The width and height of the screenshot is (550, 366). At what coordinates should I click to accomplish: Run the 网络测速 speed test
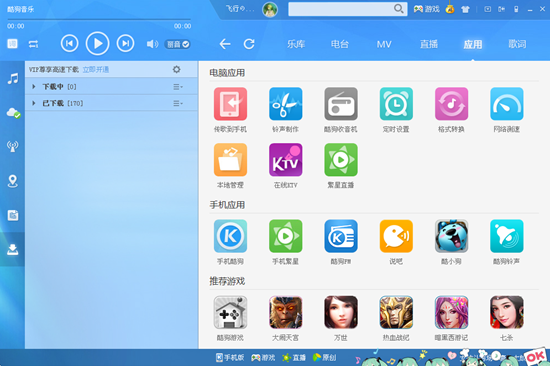tap(507, 104)
